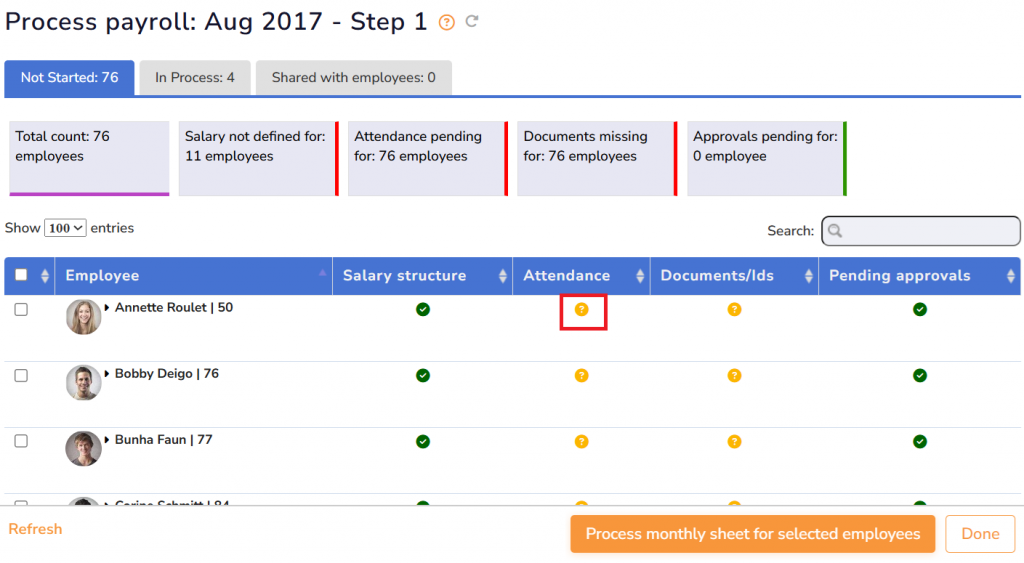
Task: Click Process monthly sheet for selected employees
Action: pos(752,534)
